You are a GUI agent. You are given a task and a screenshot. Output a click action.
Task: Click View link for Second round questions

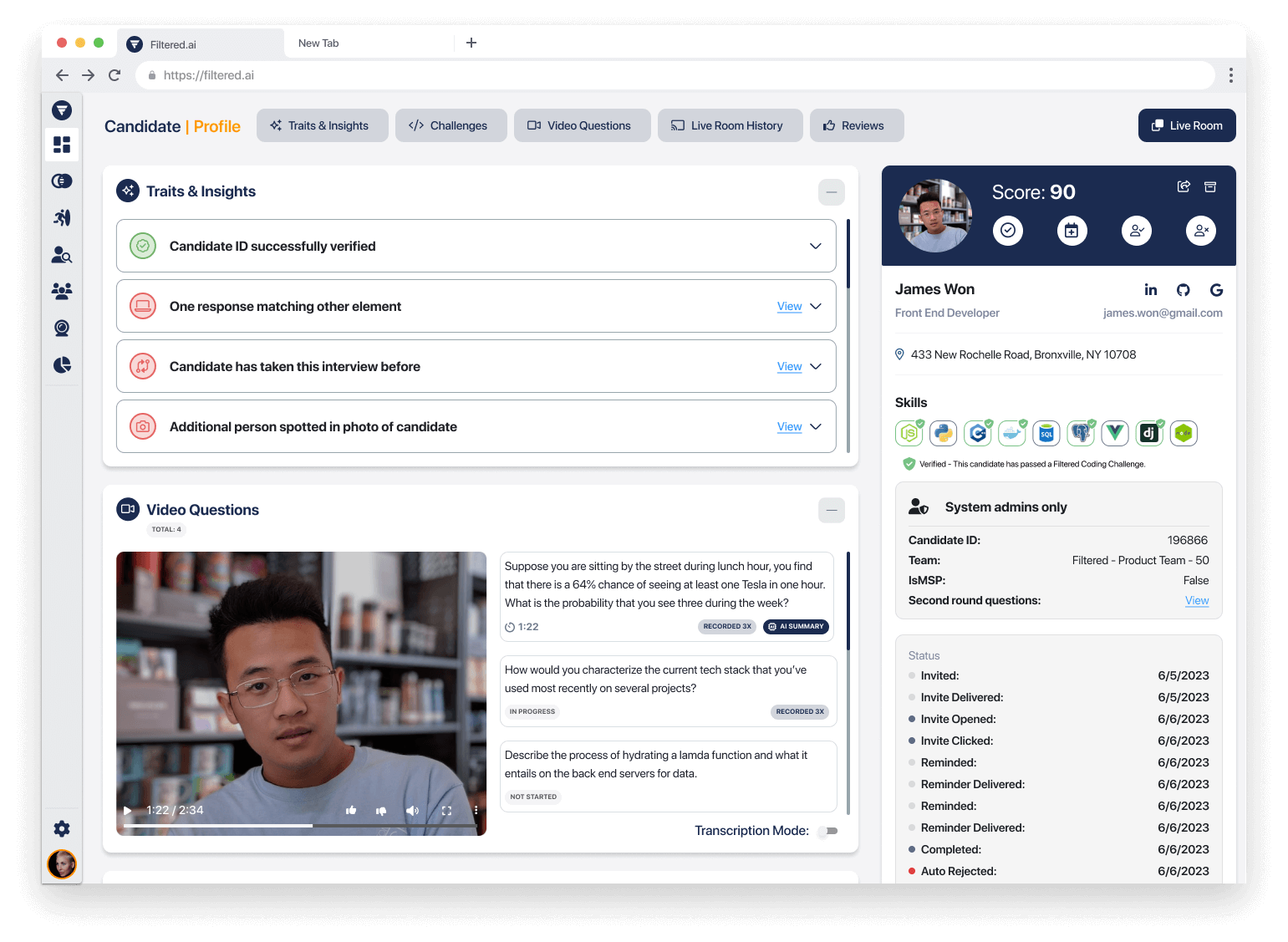(x=1196, y=600)
